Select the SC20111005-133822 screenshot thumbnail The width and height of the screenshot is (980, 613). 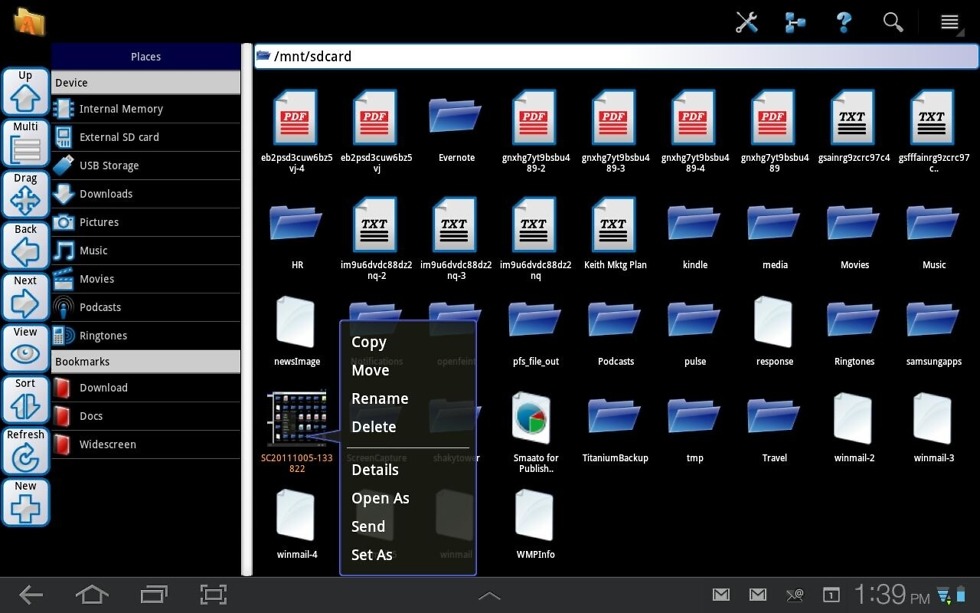tap(297, 420)
